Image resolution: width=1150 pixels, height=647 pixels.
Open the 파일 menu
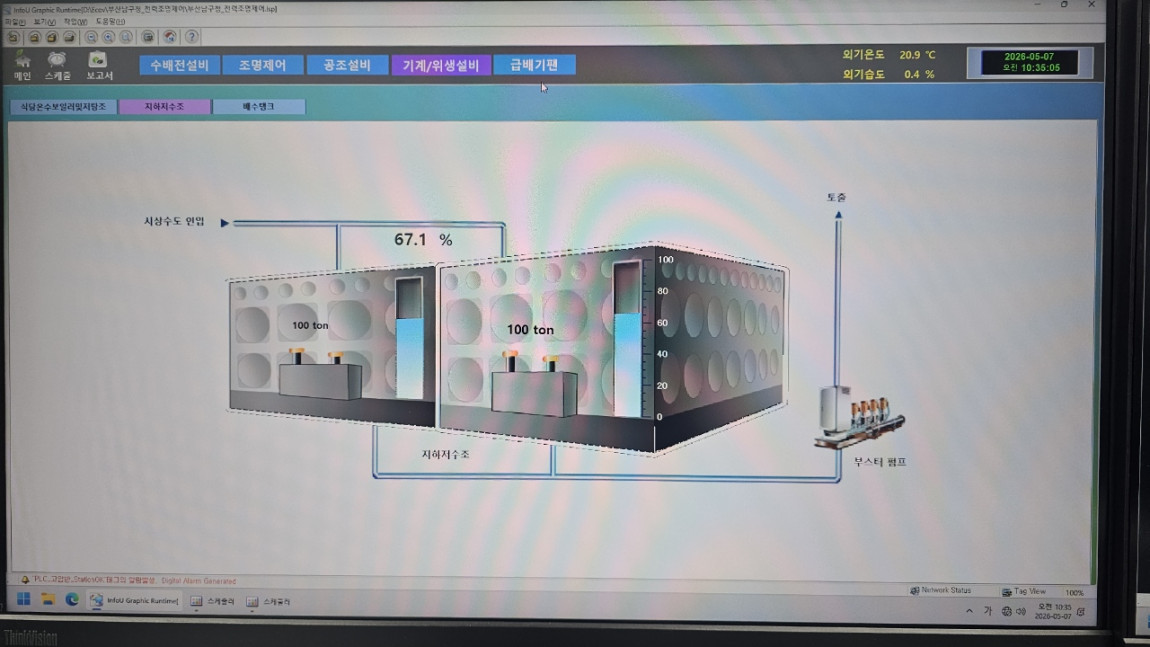(15, 22)
